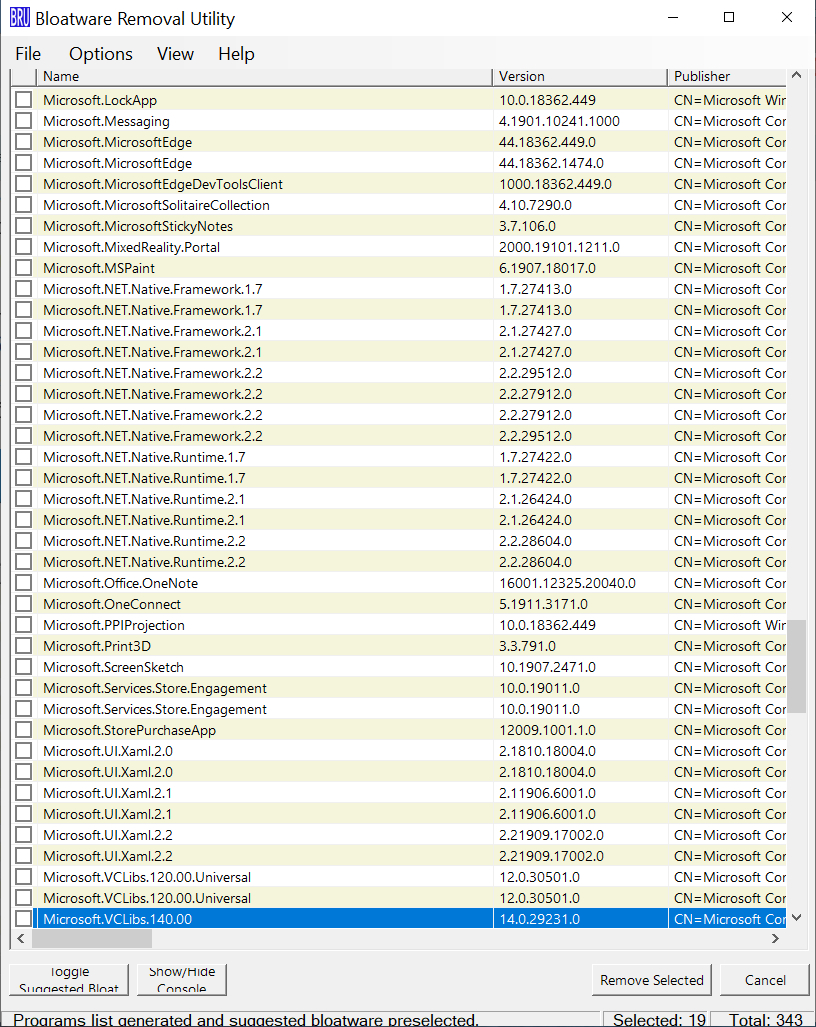This screenshot has width=816, height=1027.
Task: Tick the Microsoft.MSPaint checkbox
Action: (24, 267)
